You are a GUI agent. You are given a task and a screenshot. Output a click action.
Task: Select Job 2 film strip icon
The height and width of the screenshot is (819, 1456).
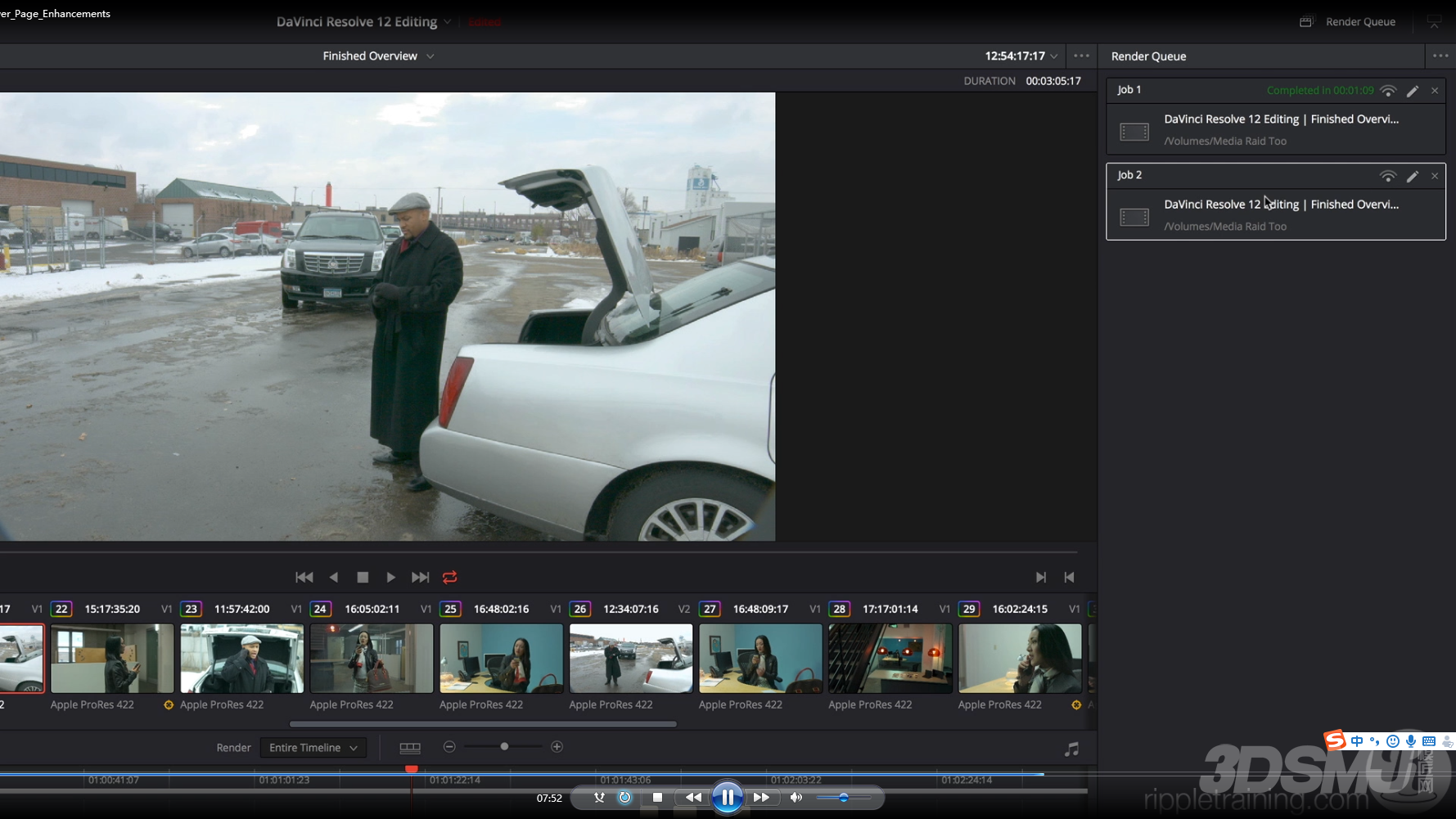[1134, 217]
